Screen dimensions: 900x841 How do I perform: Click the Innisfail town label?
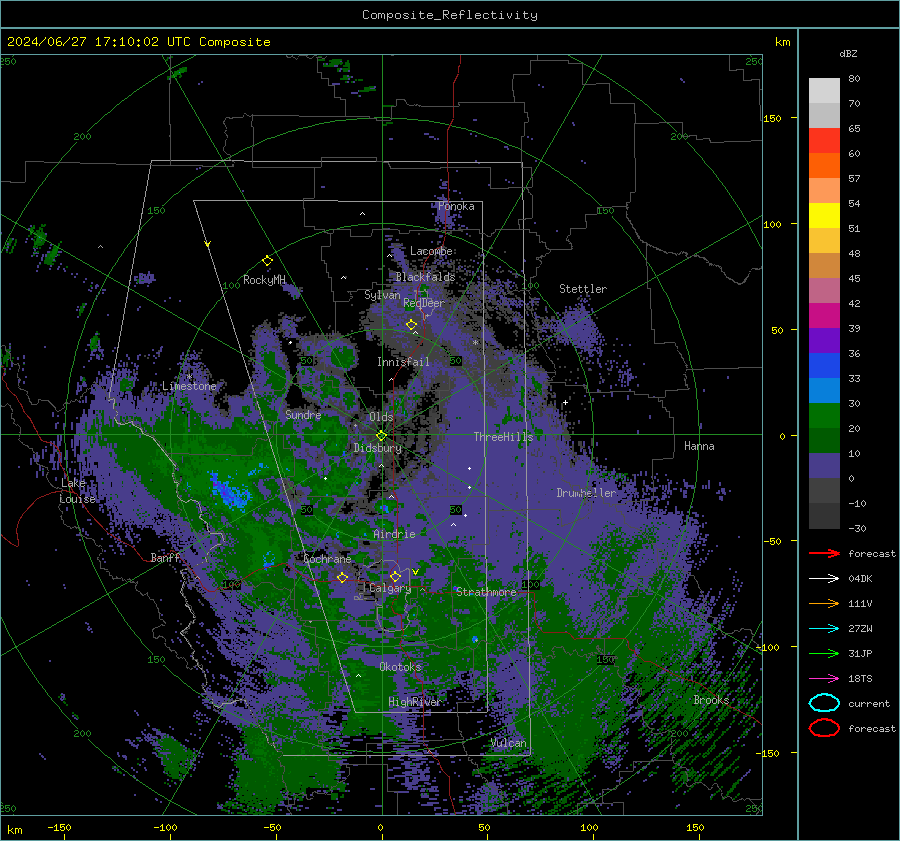click(x=403, y=362)
